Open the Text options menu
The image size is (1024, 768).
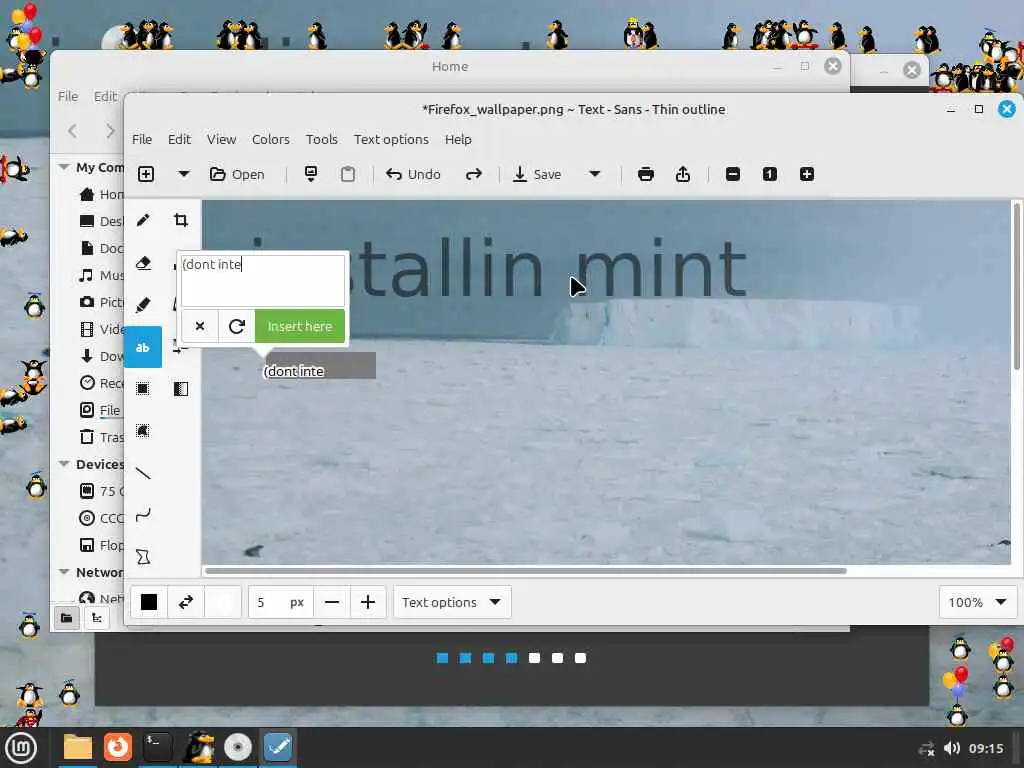point(391,140)
